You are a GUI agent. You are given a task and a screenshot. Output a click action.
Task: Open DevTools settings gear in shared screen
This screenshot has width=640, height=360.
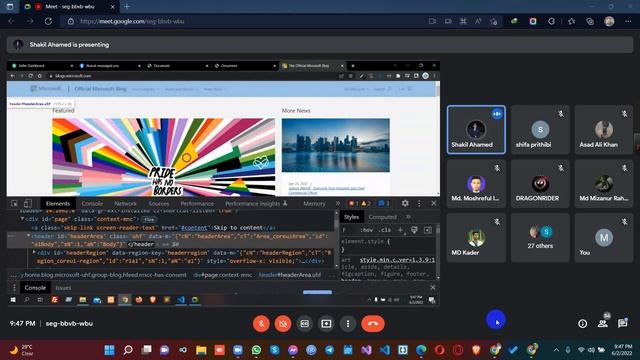coord(405,203)
